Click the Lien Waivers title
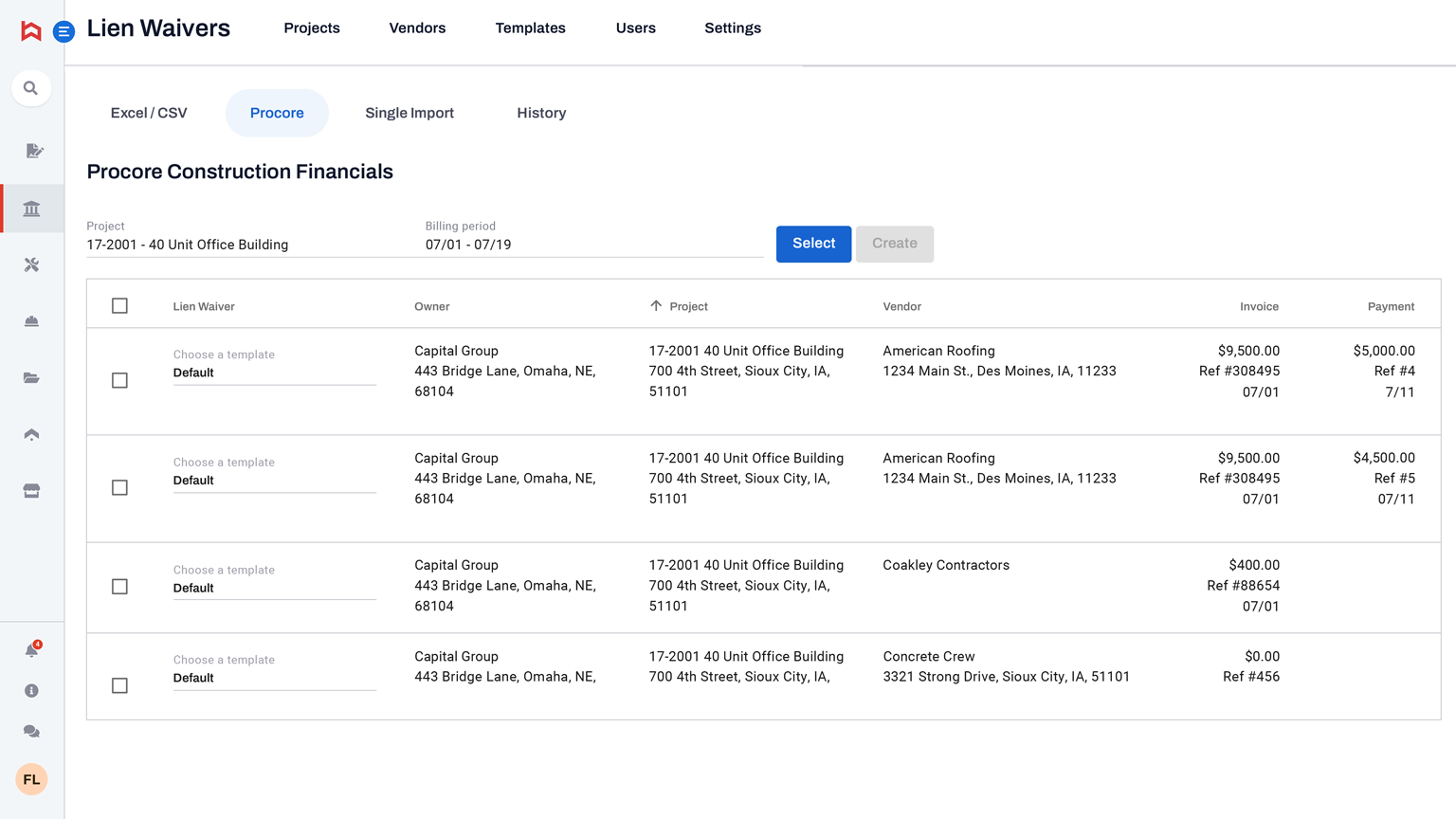Viewport: 1456px width, 819px height. pos(158,28)
